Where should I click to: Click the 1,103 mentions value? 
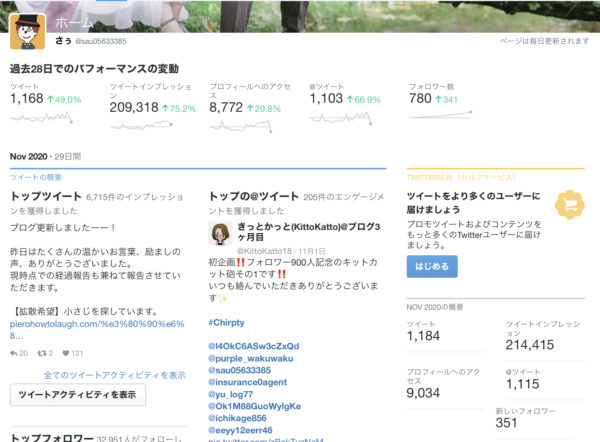326,99
